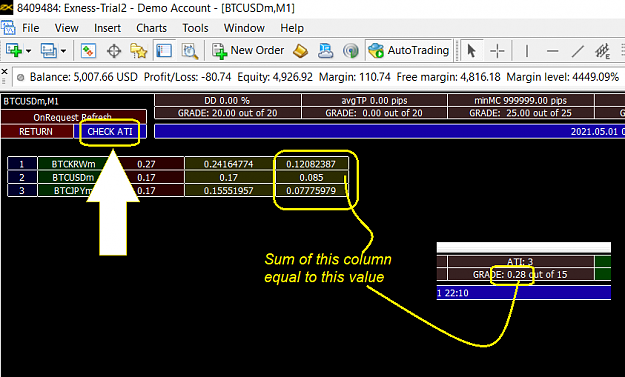Toggle the Data Window crosshair-circle icon
625x377 pixels.
tap(114, 51)
